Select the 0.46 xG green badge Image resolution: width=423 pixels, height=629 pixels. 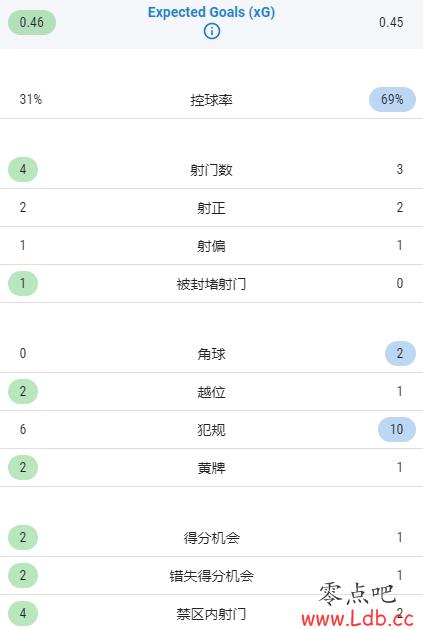tap(32, 22)
